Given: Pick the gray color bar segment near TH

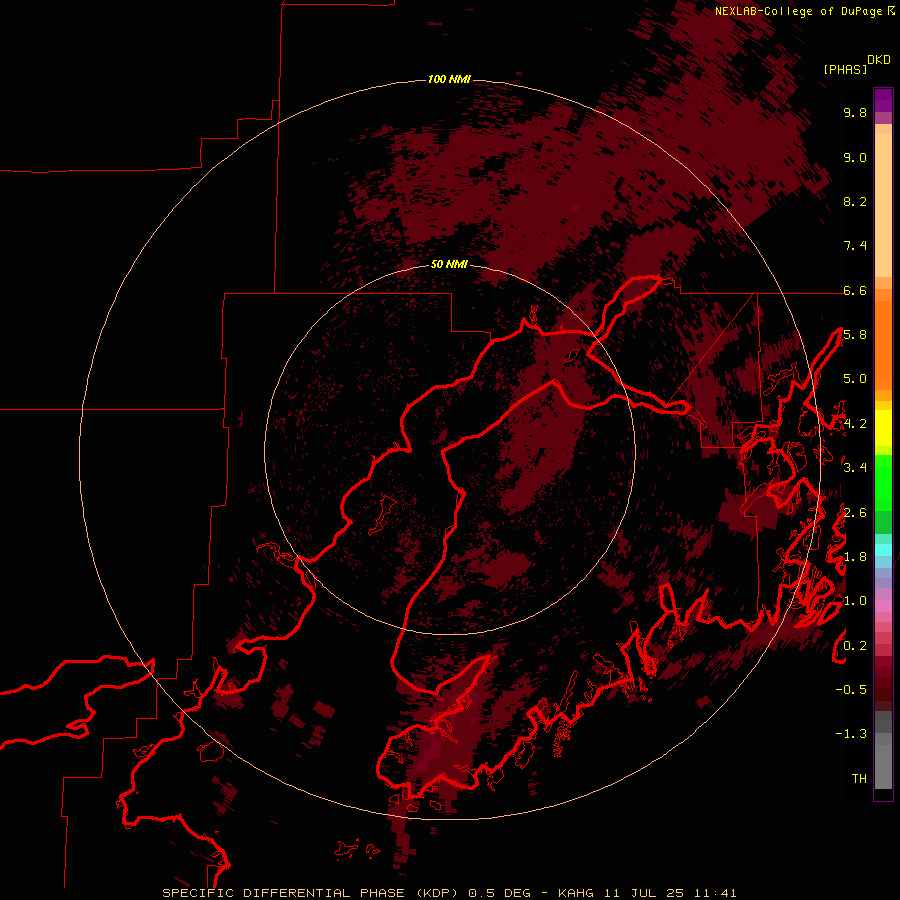Looking at the screenshot, I should click(883, 766).
